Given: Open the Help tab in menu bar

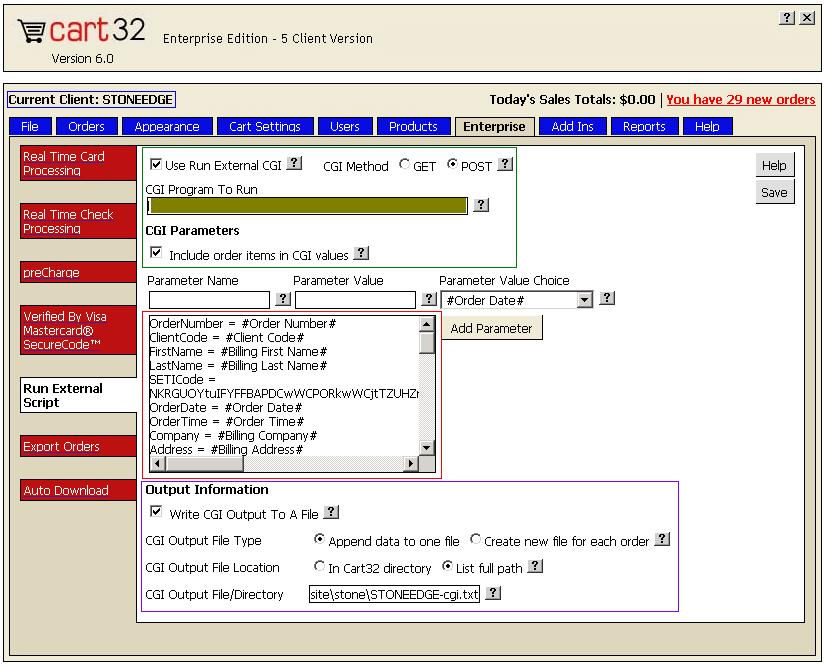Looking at the screenshot, I should [x=708, y=126].
